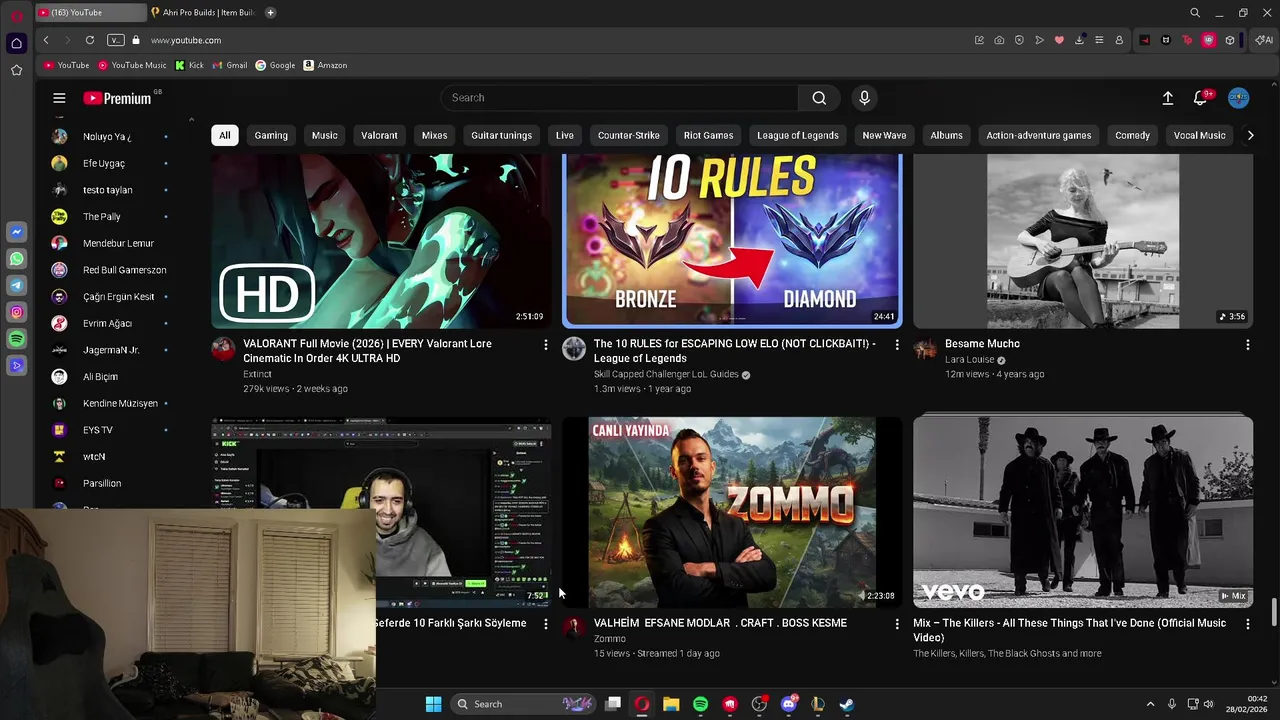
Task: Open the Spotify icon in the Windows taskbar
Action: 700,704
